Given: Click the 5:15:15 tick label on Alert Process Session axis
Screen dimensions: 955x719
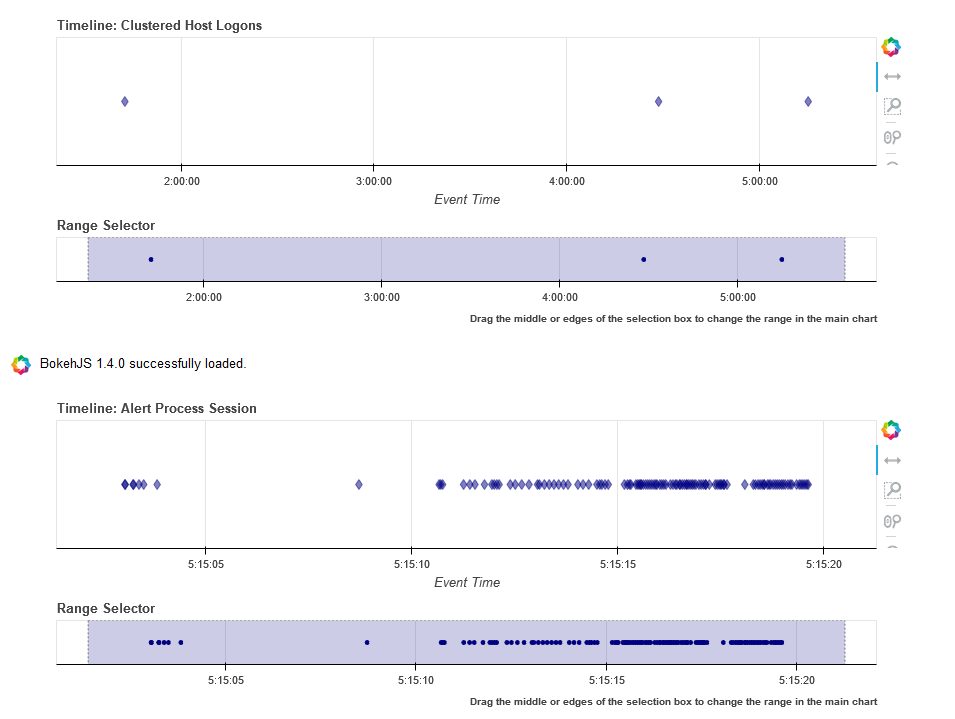Looking at the screenshot, I should pyautogui.click(x=618, y=564).
